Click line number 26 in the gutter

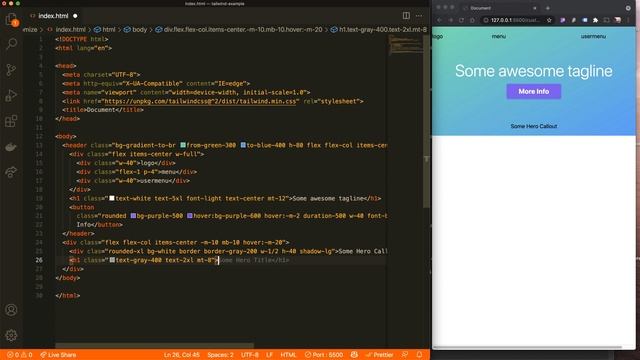(39, 260)
